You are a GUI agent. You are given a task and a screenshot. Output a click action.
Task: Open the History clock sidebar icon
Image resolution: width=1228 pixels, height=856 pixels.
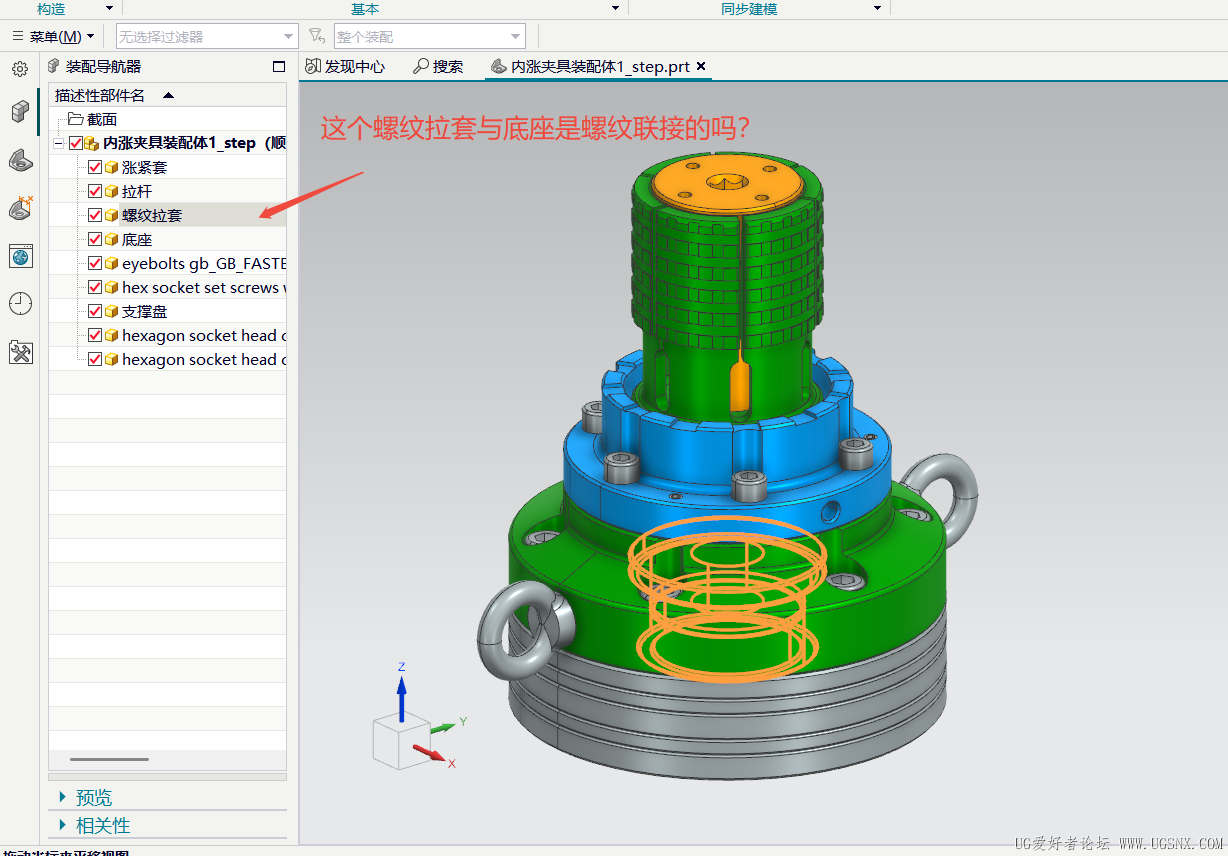pos(21,303)
